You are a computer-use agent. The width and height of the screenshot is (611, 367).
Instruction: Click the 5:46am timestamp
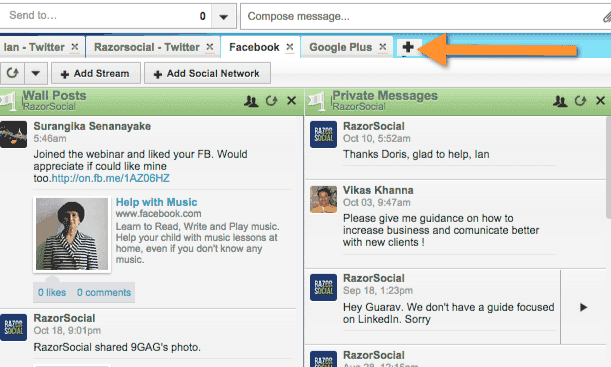point(50,139)
